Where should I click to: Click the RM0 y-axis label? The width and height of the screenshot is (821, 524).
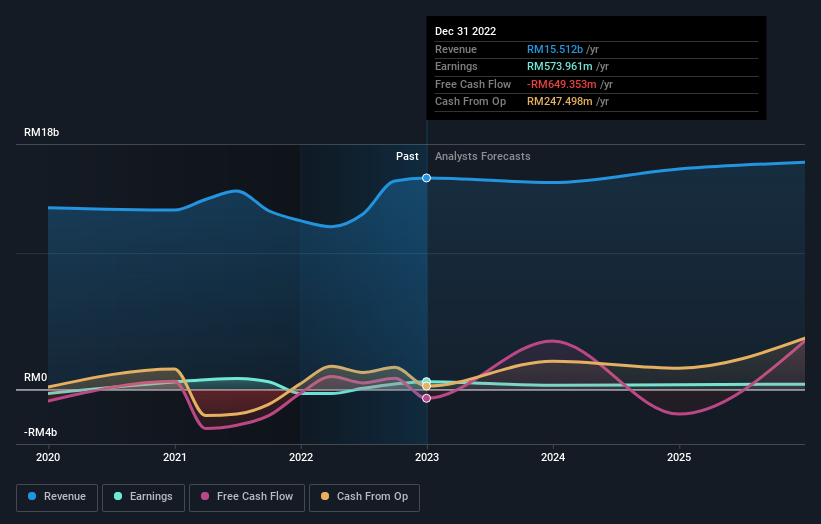[x=35, y=377]
